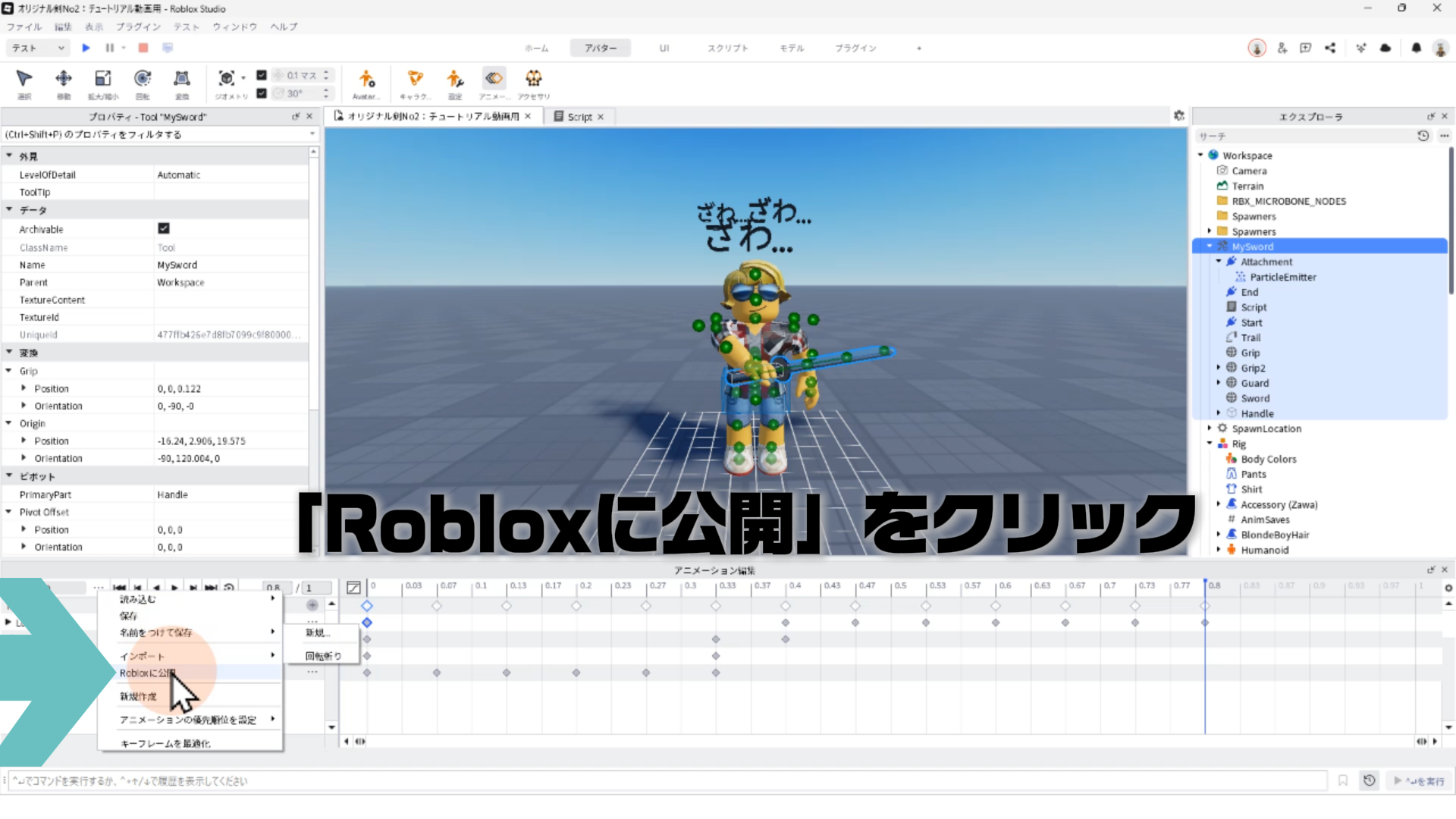
Task: Open the Accessory (アクセサリ) tool
Action: [x=534, y=79]
